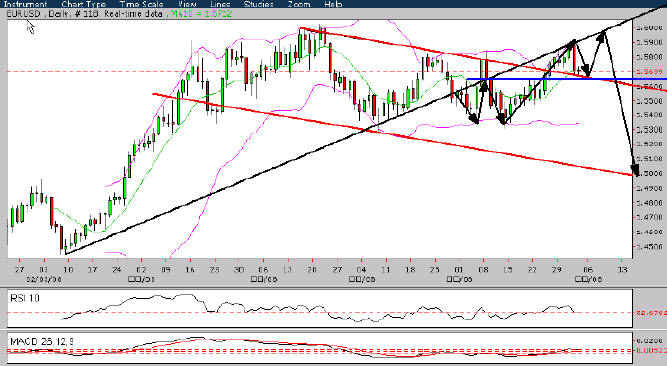
Task: Open the Zoom menu
Action: tap(299, 4)
